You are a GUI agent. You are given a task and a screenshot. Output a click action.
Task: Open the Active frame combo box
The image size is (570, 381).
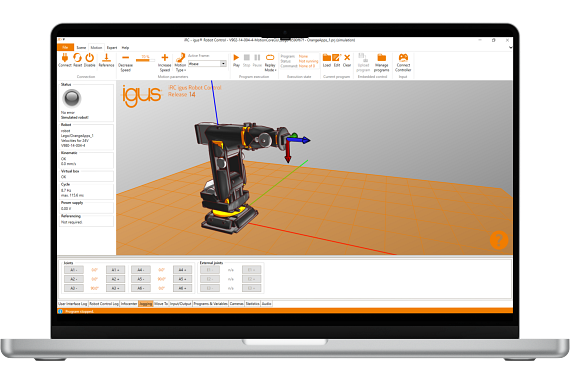click(x=207, y=64)
